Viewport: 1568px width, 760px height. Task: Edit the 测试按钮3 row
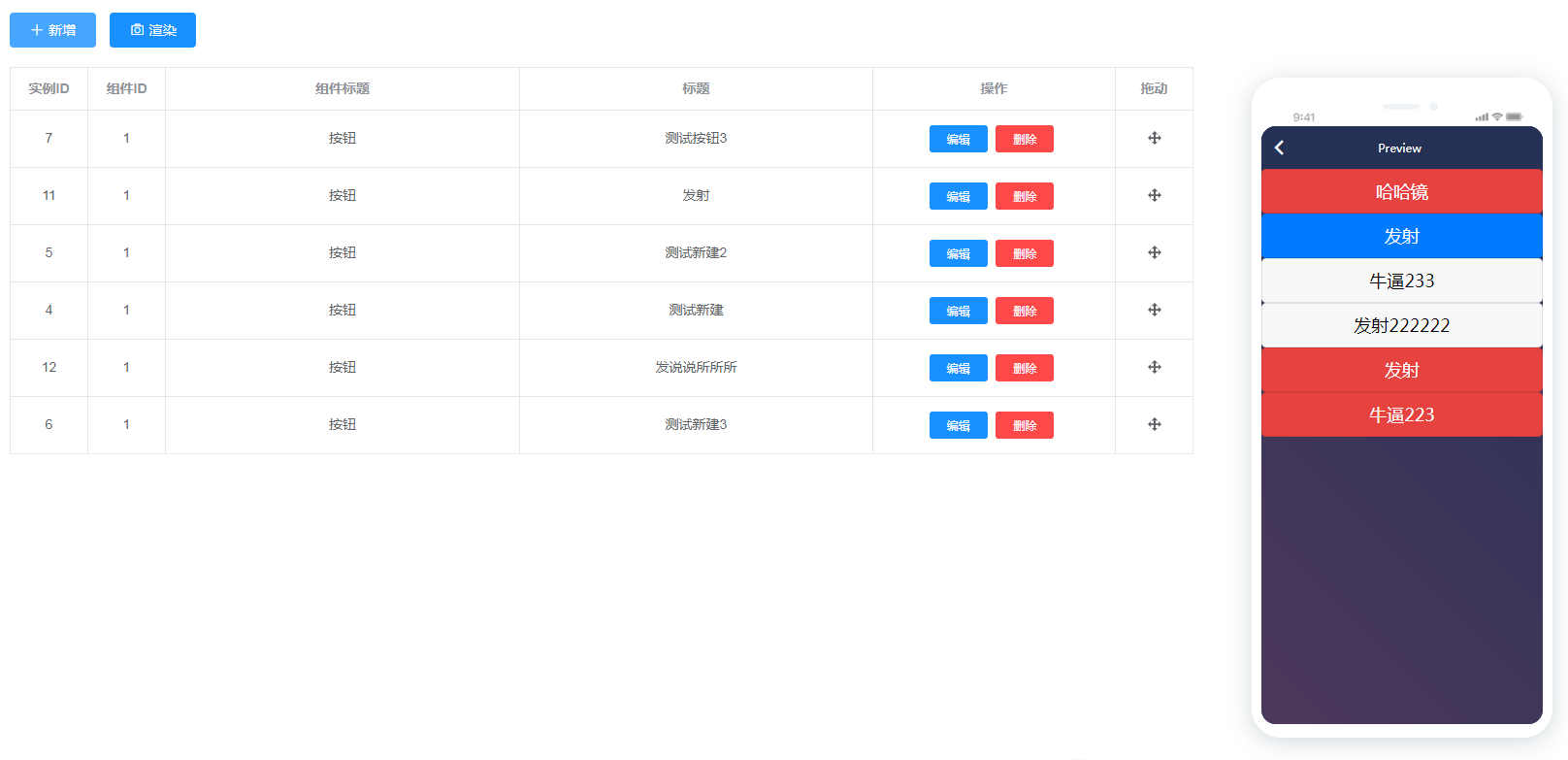(x=958, y=139)
